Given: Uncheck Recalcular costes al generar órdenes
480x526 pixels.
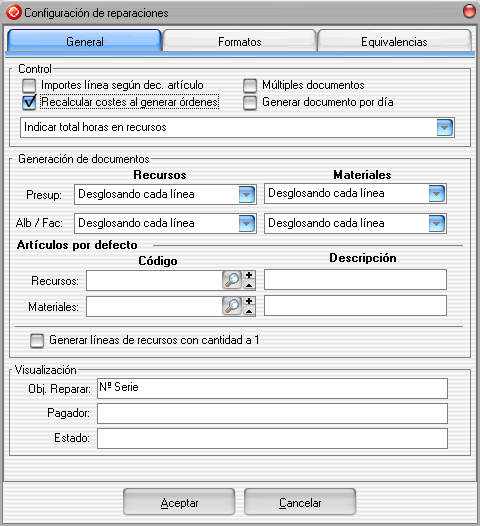Looking at the screenshot, I should tap(29, 102).
